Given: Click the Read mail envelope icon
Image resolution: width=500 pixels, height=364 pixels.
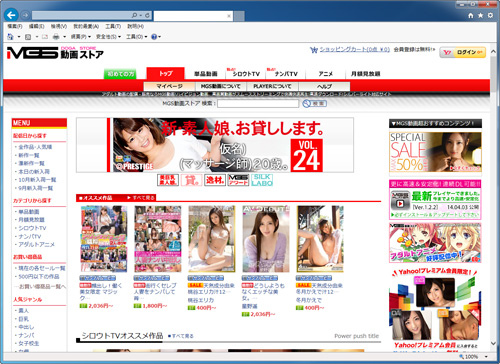Looking at the screenshot, I should pos(45,37).
